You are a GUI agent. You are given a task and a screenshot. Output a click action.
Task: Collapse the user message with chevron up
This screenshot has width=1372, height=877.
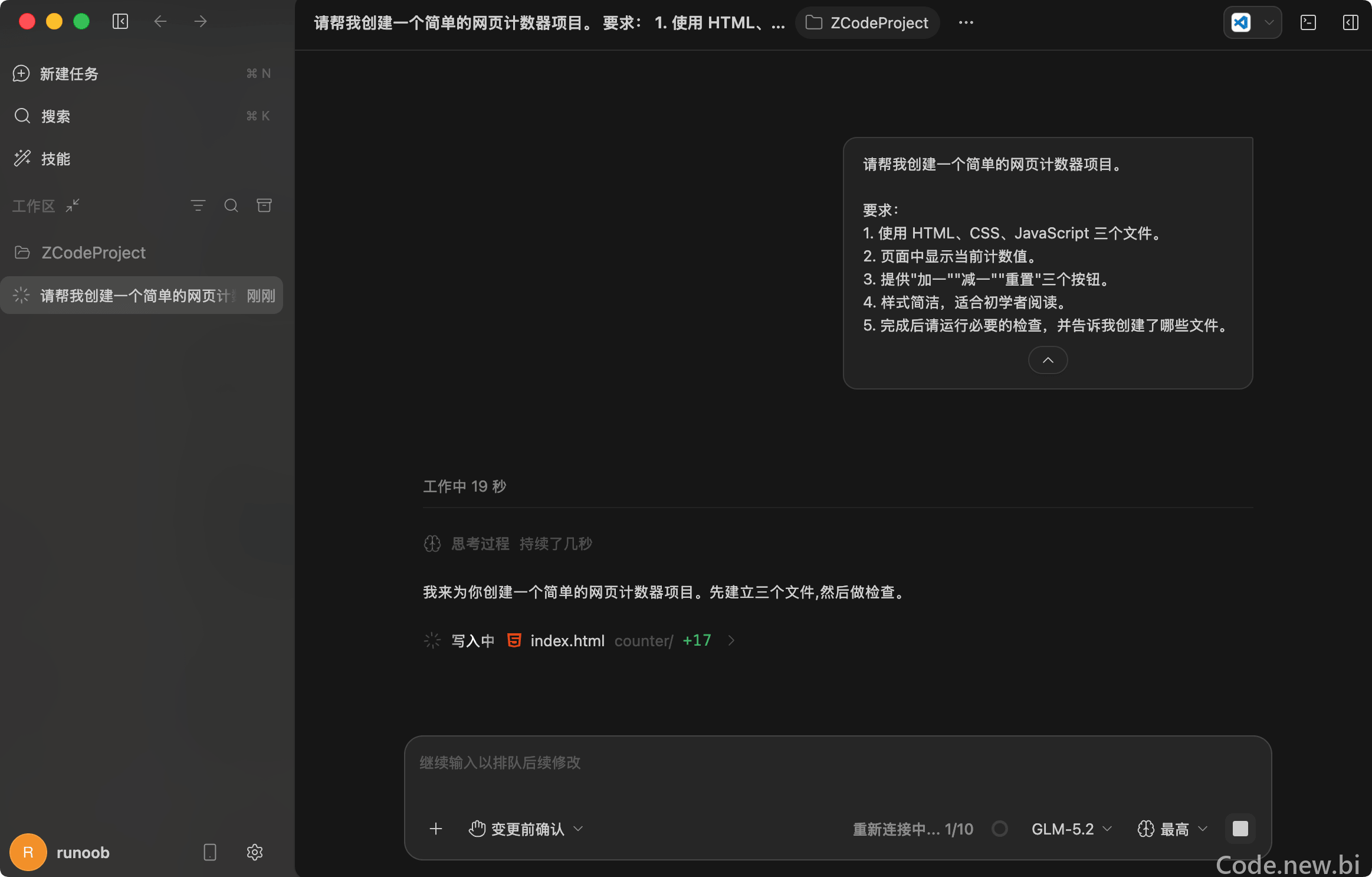(1048, 360)
